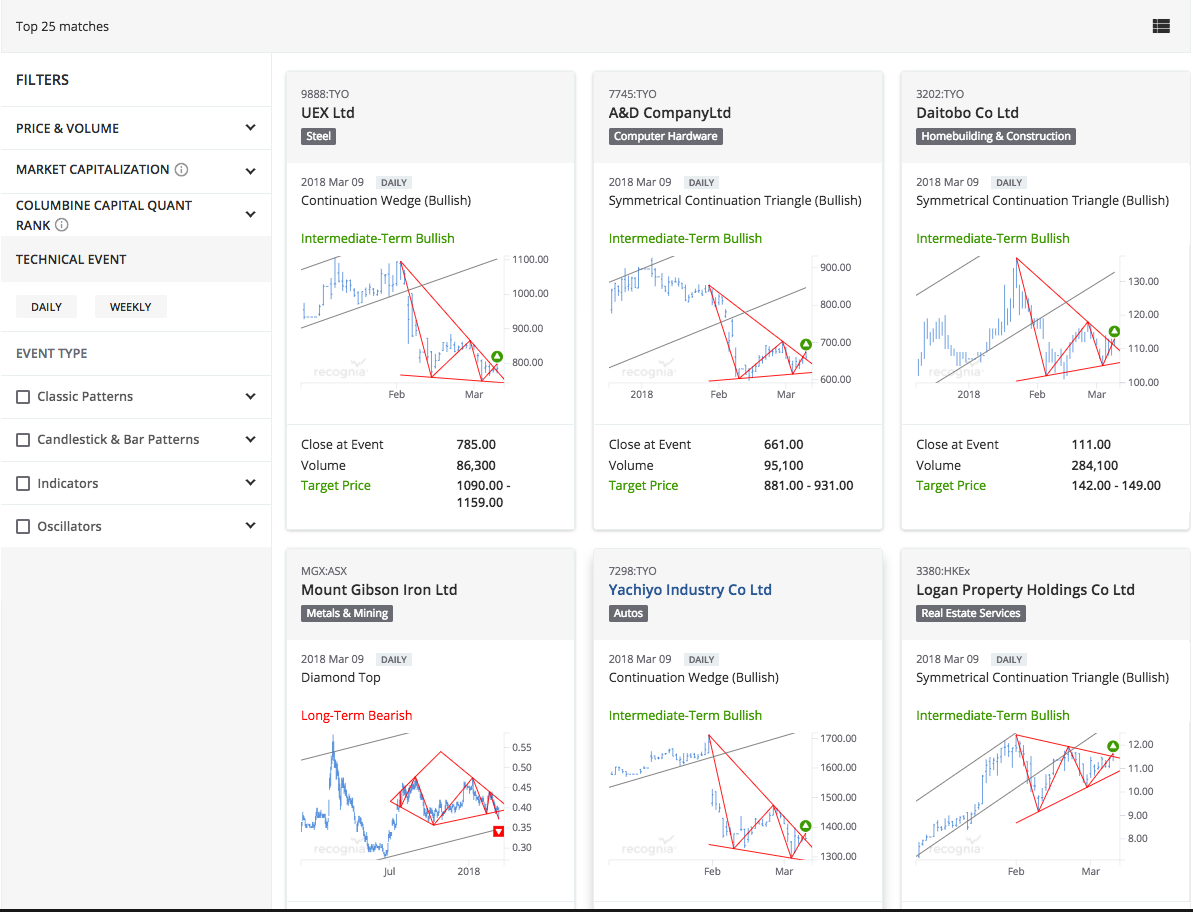Enable the Oscillators event type
1193x912 pixels.
click(x=22, y=525)
